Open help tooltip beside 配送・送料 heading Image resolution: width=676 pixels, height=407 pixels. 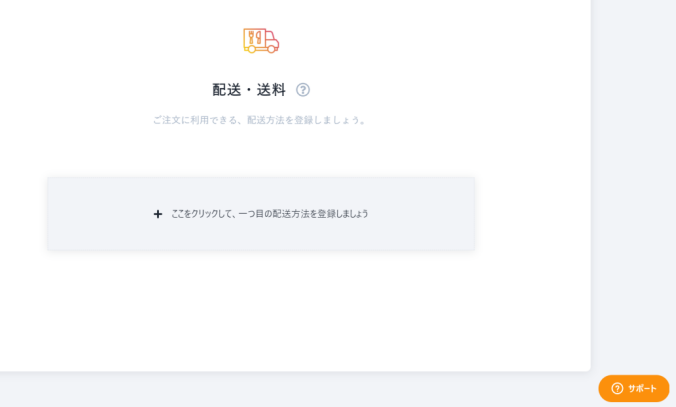tap(303, 90)
